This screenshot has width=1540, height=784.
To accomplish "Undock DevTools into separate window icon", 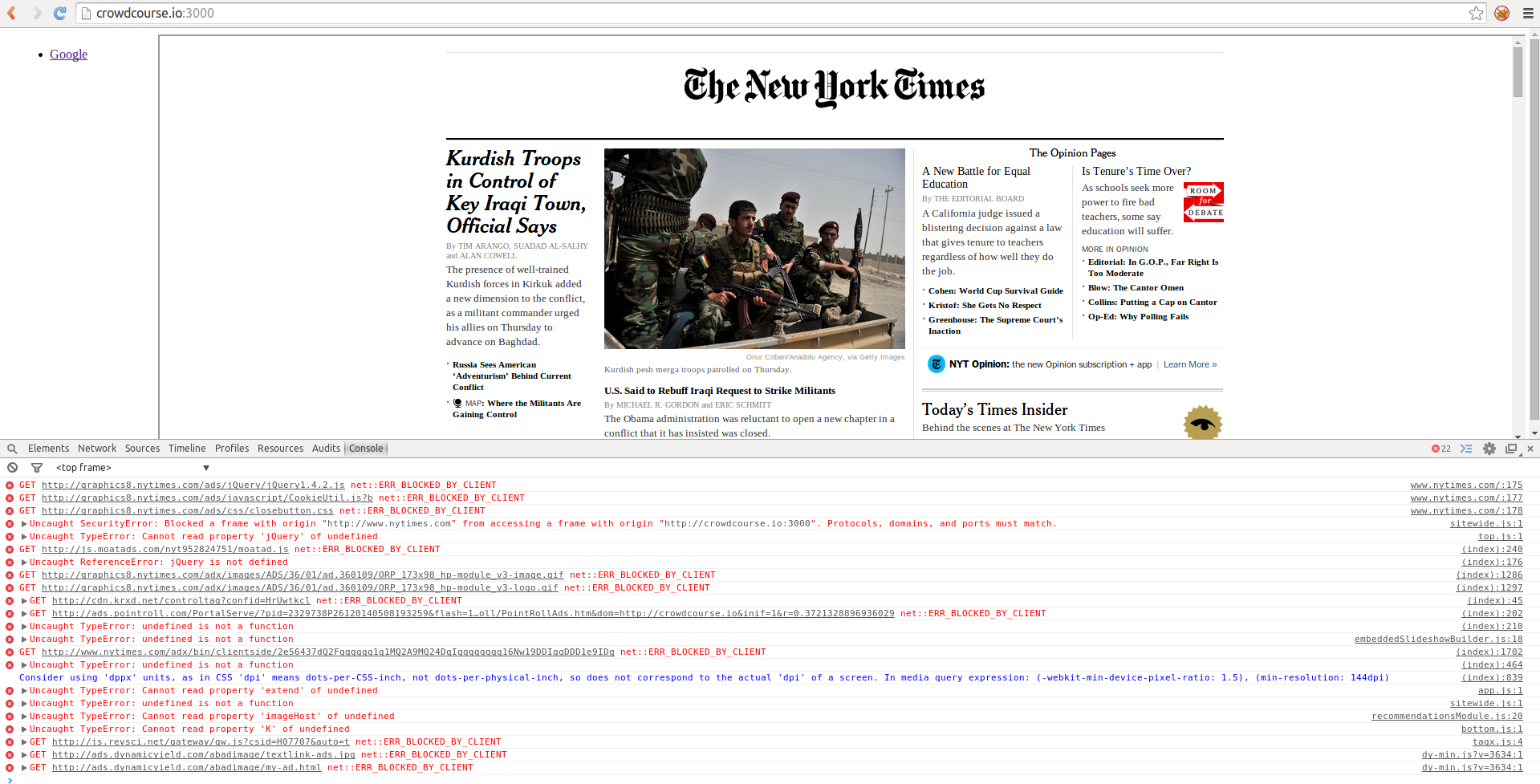I will tap(1512, 449).
